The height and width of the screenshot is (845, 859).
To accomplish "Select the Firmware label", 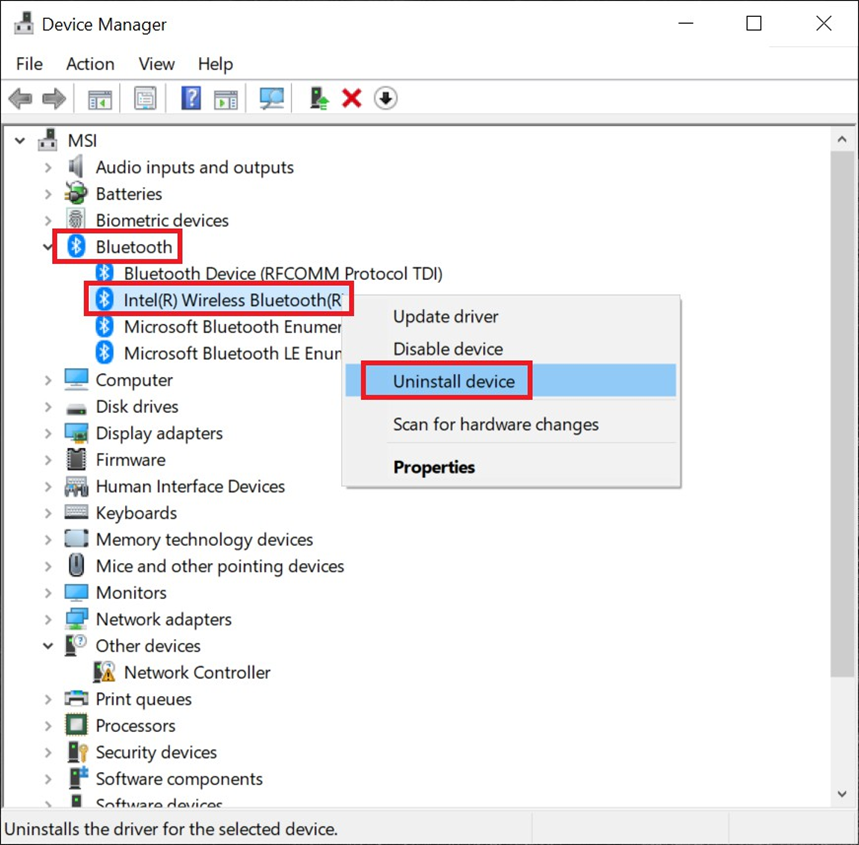I will (x=130, y=460).
